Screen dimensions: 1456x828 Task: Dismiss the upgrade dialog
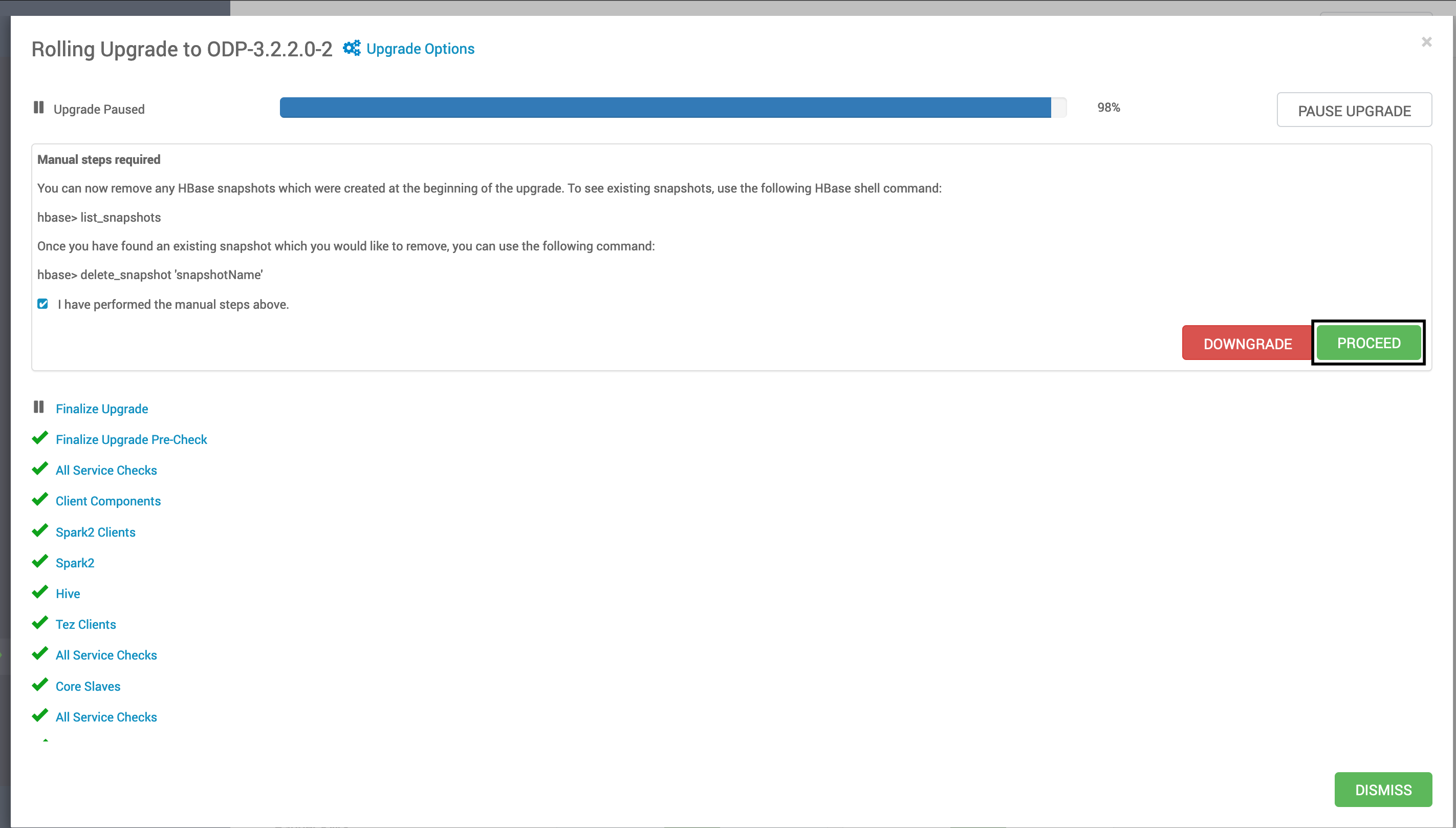(1383, 789)
